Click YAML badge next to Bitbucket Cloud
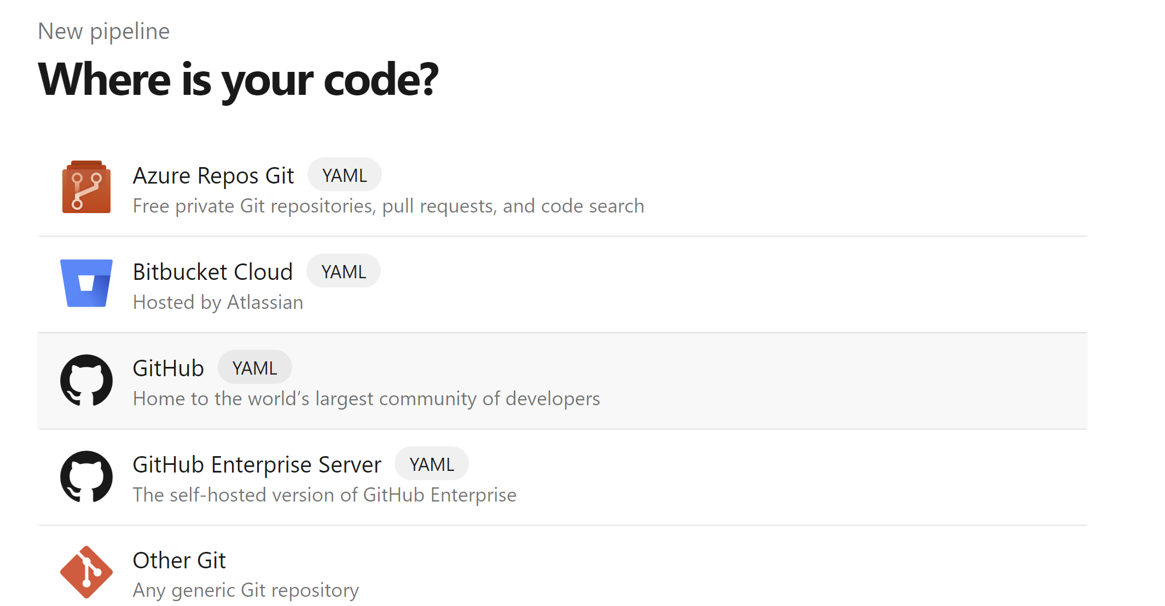 (x=343, y=272)
